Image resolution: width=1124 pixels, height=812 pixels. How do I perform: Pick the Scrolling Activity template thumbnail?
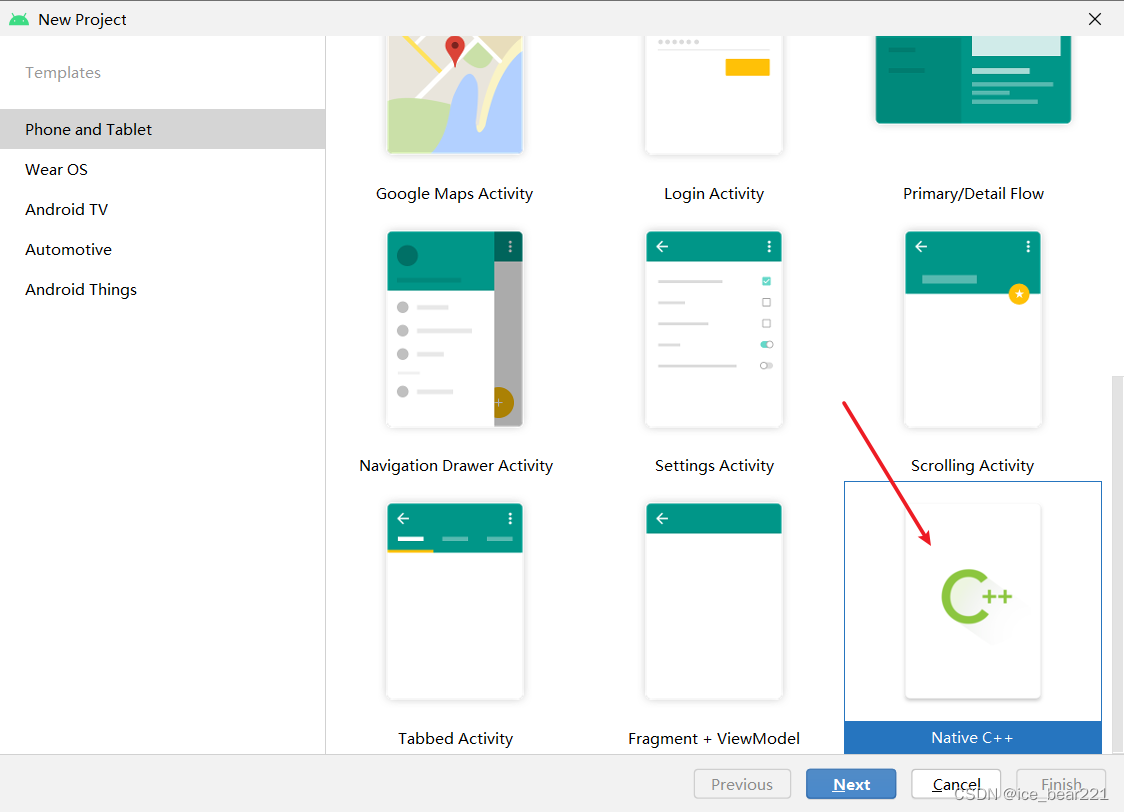[x=973, y=329]
